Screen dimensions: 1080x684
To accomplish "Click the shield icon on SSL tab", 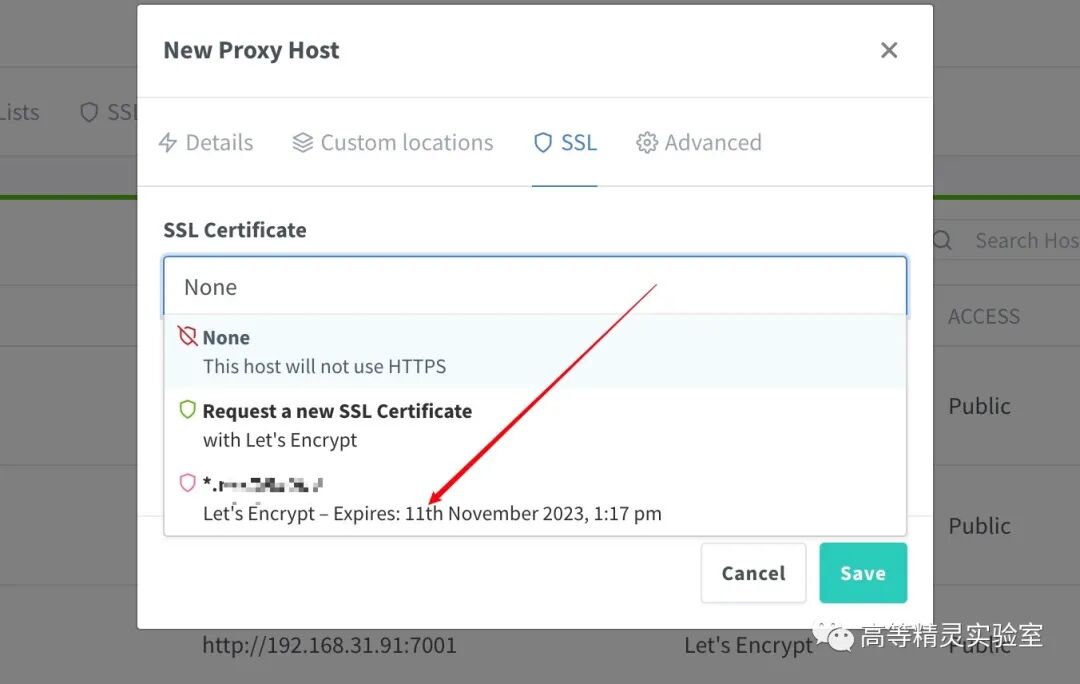I will (x=543, y=143).
